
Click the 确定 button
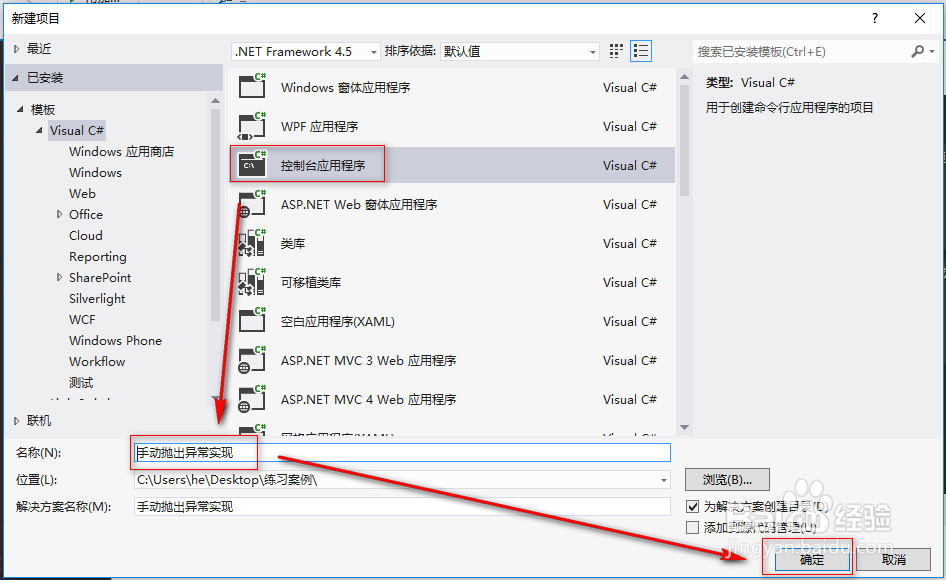812,559
